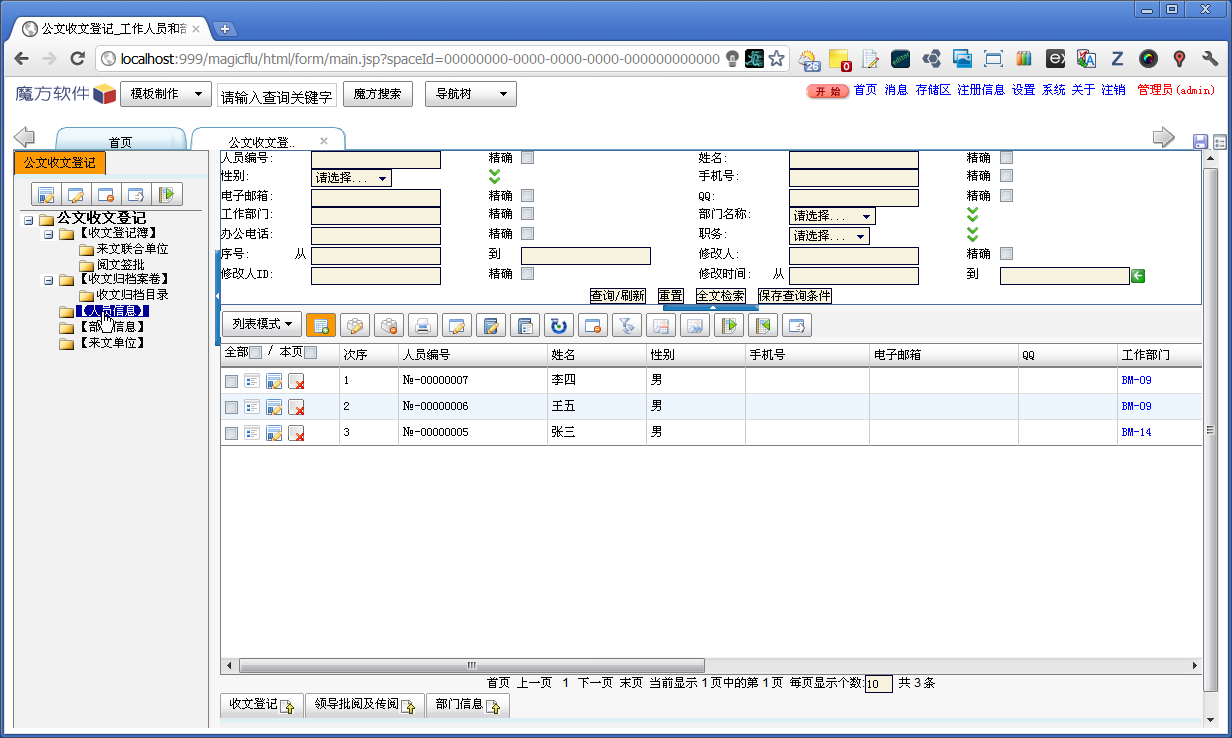The width and height of the screenshot is (1232, 738).
Task: Toggle 精确 checkbox for 电子邮箱
Action: pyautogui.click(x=527, y=195)
